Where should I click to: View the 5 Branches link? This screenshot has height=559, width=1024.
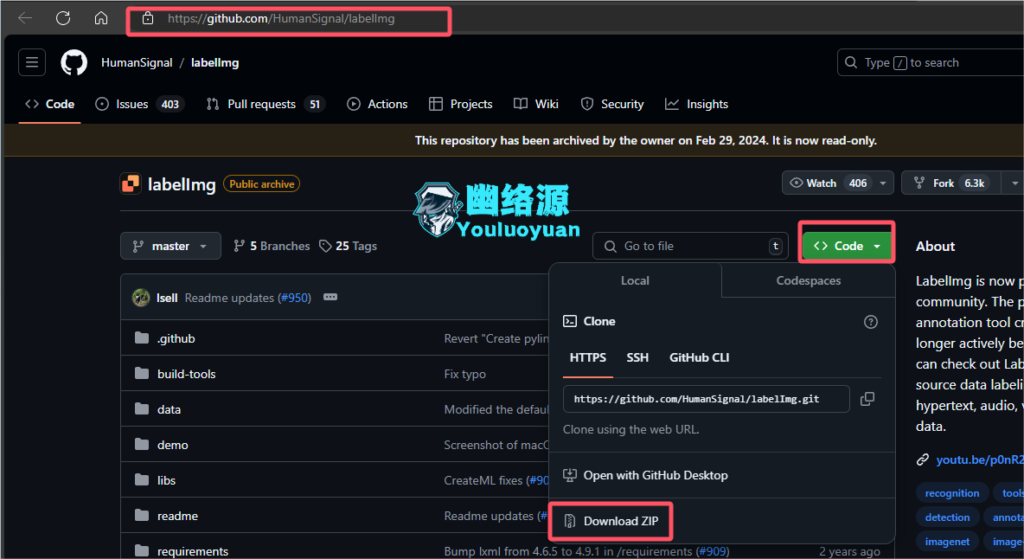[x=272, y=246]
